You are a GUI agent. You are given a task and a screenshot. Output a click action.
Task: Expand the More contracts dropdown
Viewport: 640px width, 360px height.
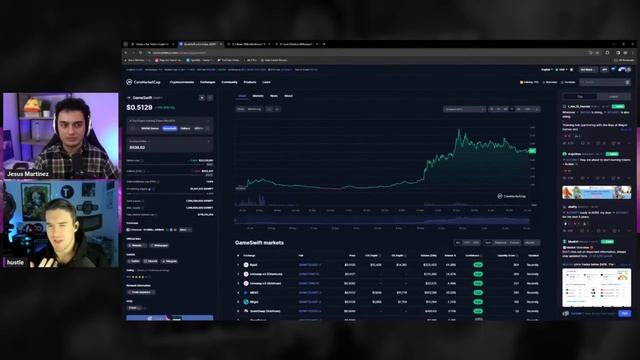(185, 230)
